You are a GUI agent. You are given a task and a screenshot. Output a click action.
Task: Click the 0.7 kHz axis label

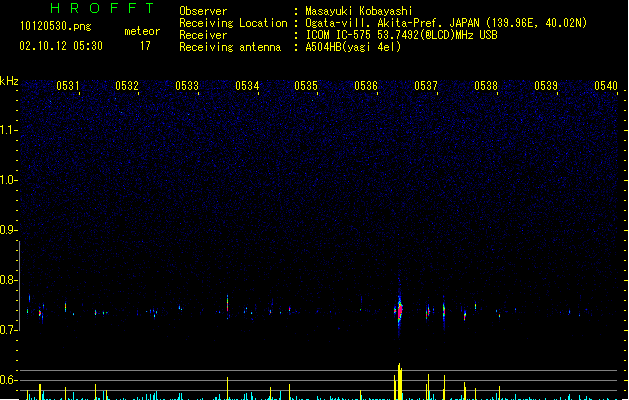coord(8,330)
